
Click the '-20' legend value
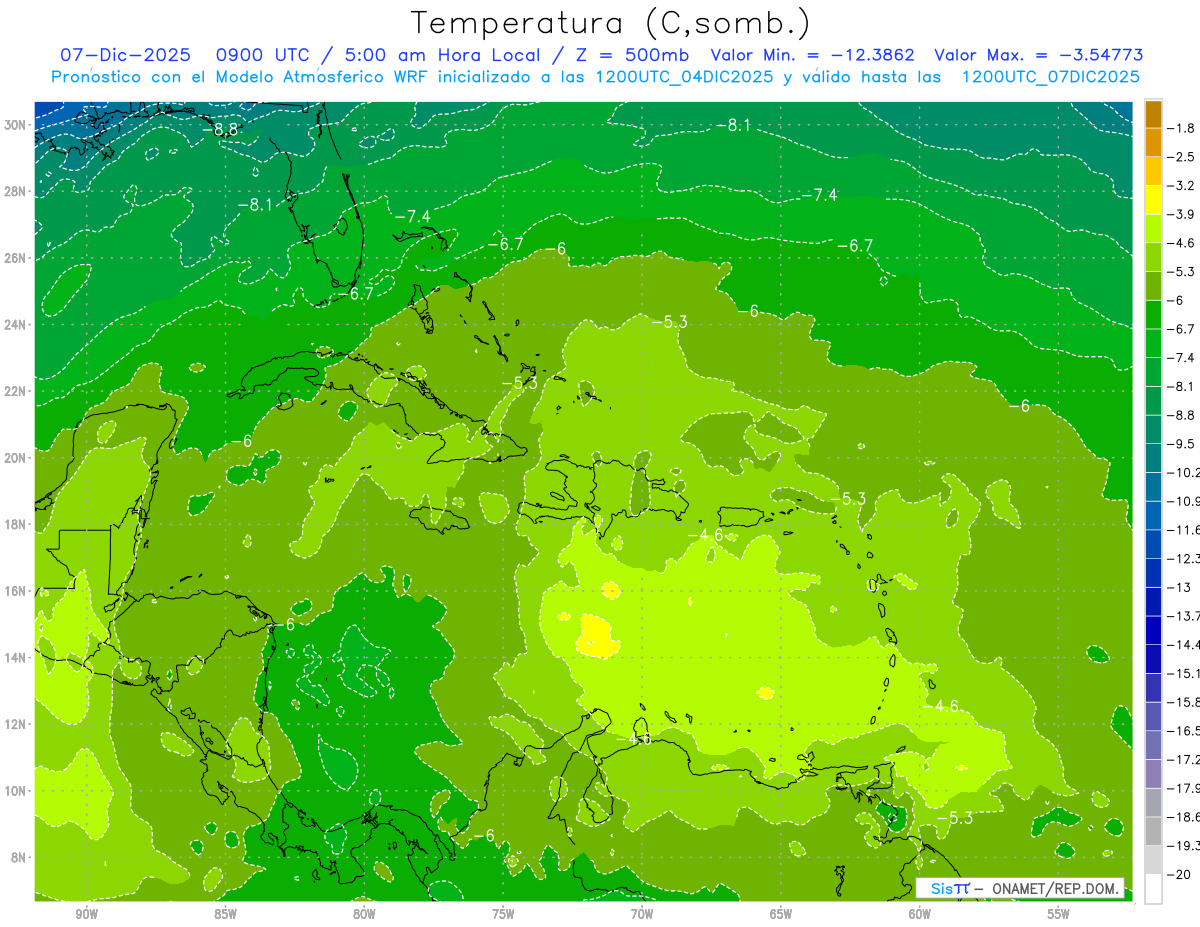(x=1178, y=875)
